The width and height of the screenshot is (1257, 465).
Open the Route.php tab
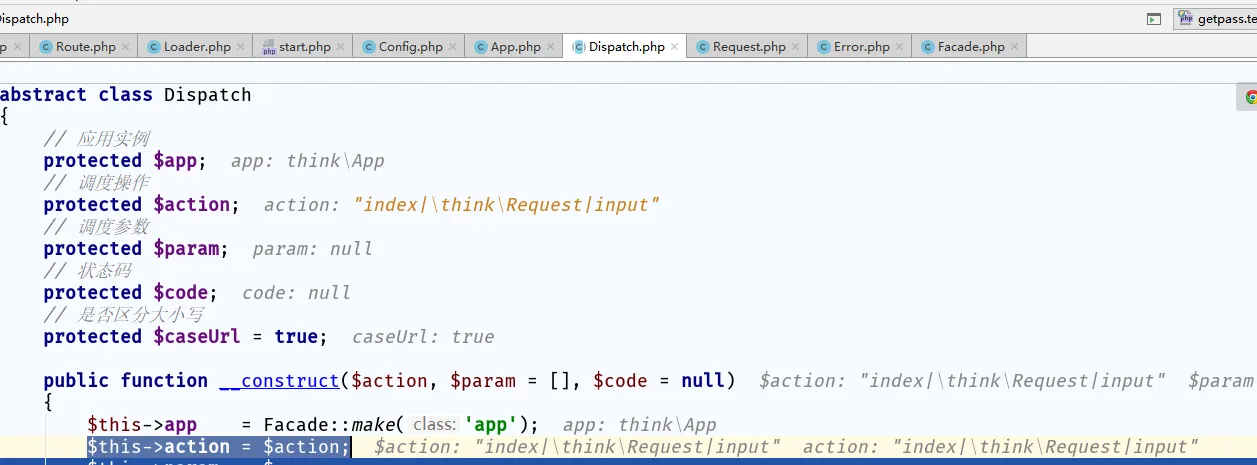pyautogui.click(x=85, y=47)
